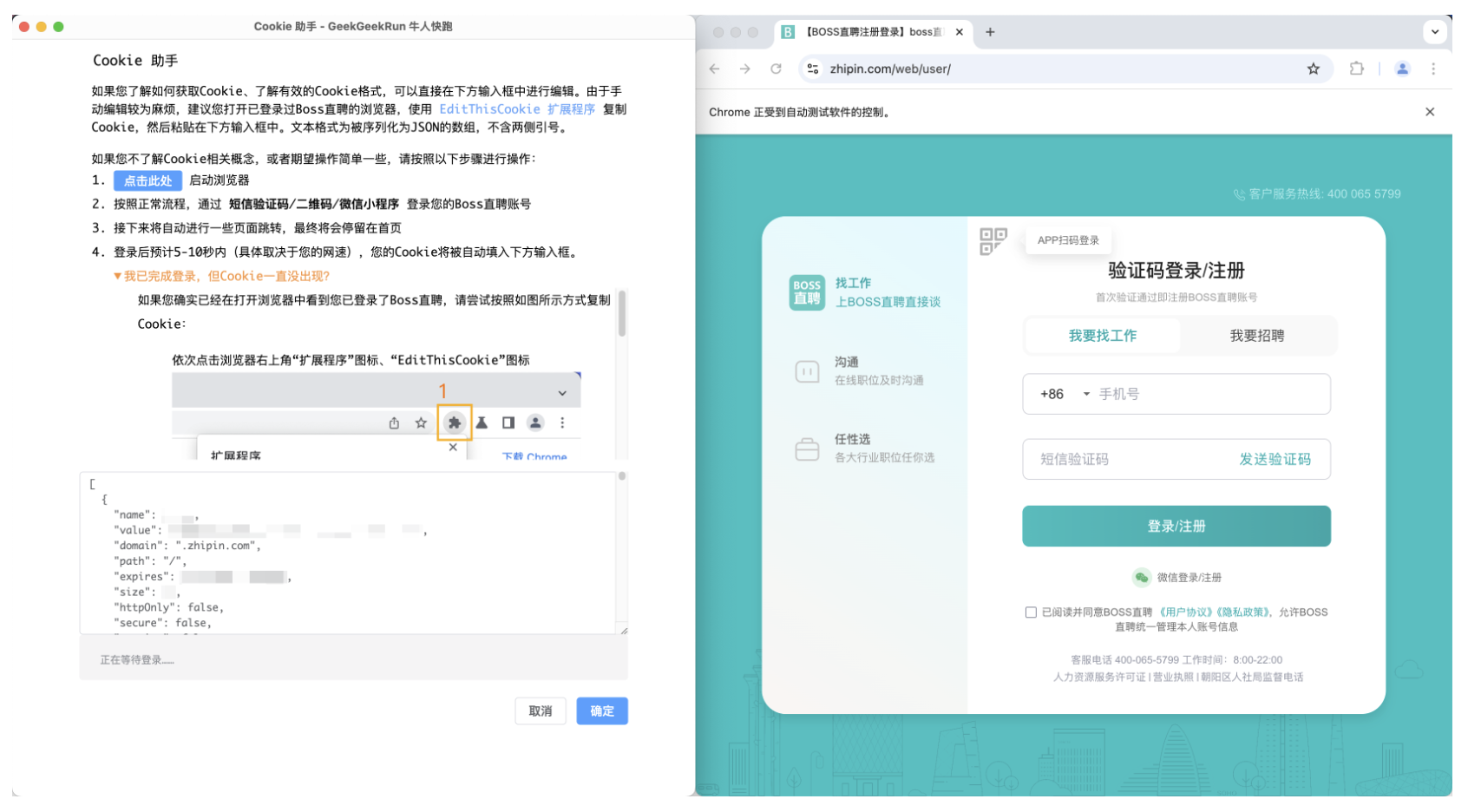This screenshot has width=1468, height=812.
Task: Click the Chrome forward arrow
Action: [x=744, y=69]
